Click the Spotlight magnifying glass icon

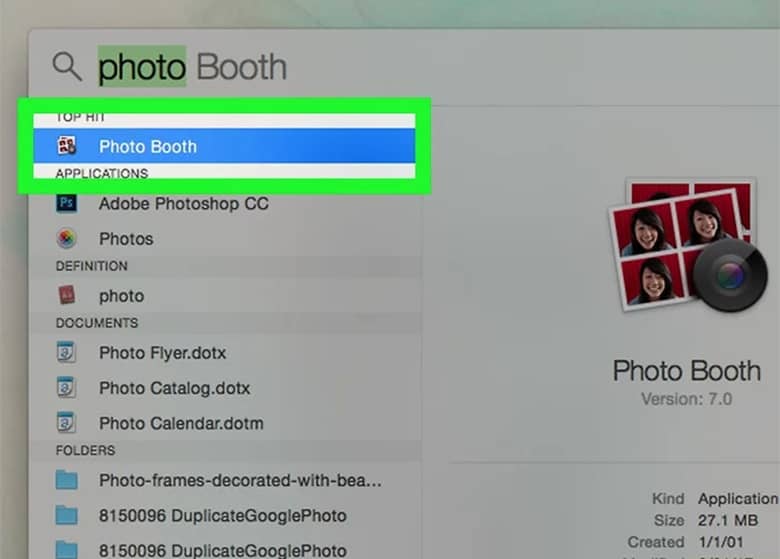click(x=67, y=67)
